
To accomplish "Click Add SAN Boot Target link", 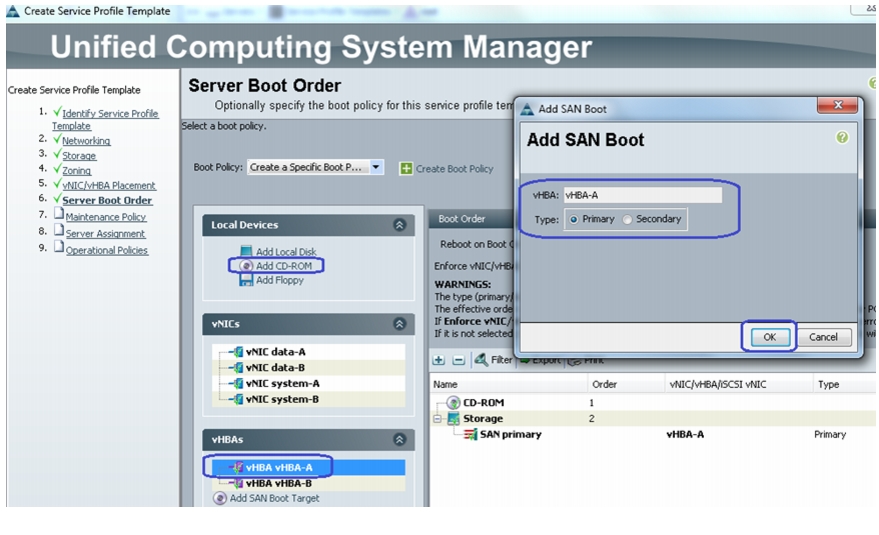I will [x=274, y=498].
